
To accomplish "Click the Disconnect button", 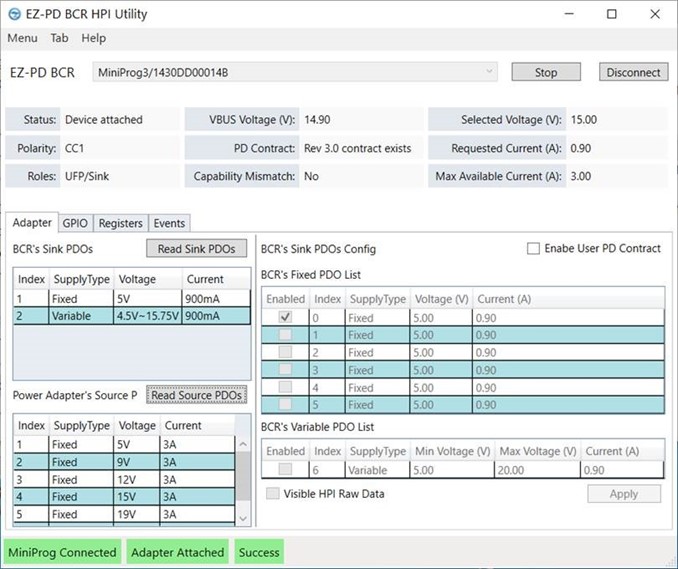I will point(633,72).
